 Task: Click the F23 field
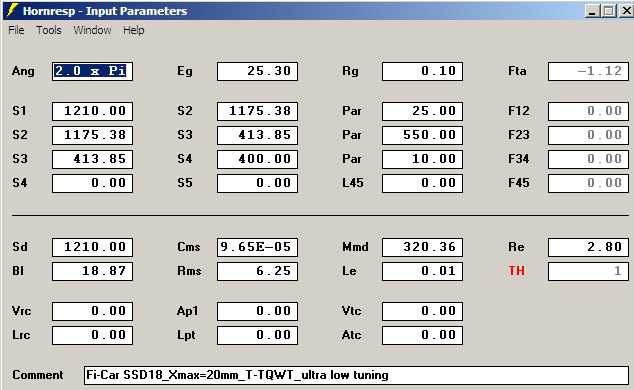(x=588, y=135)
